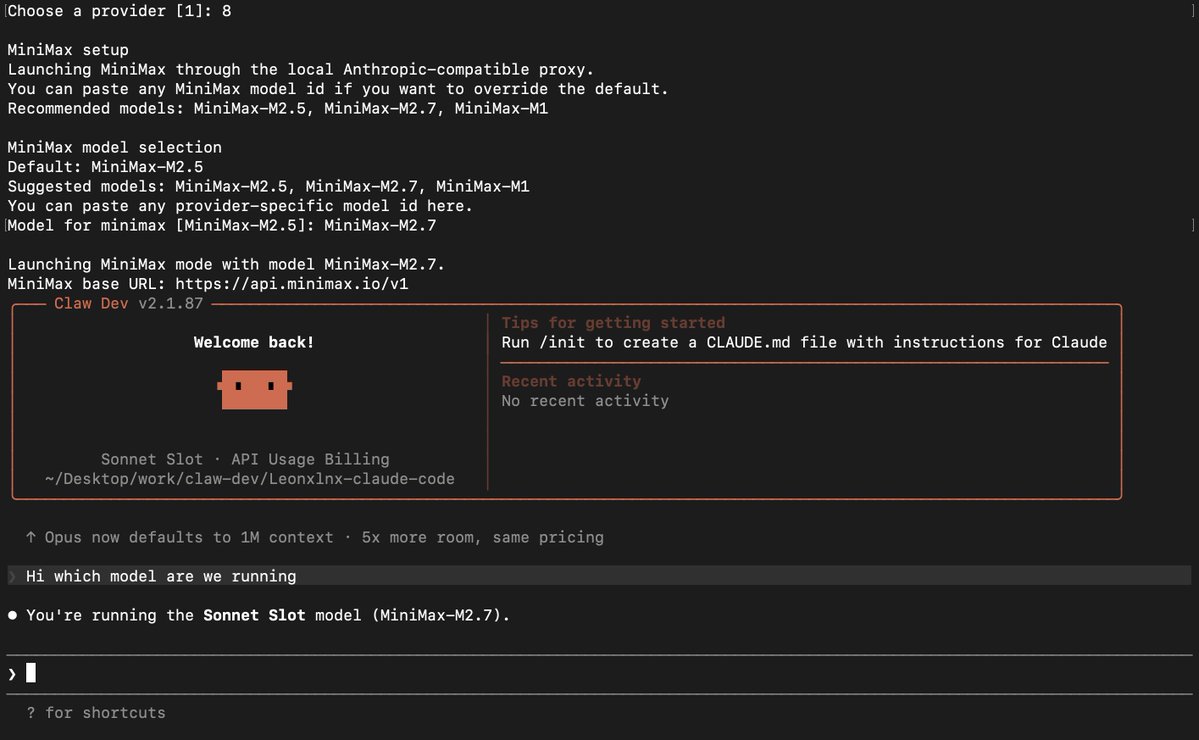This screenshot has height=740, width=1199.
Task: Click 'You can paste any provider-specific model id here'
Action: 240,206
